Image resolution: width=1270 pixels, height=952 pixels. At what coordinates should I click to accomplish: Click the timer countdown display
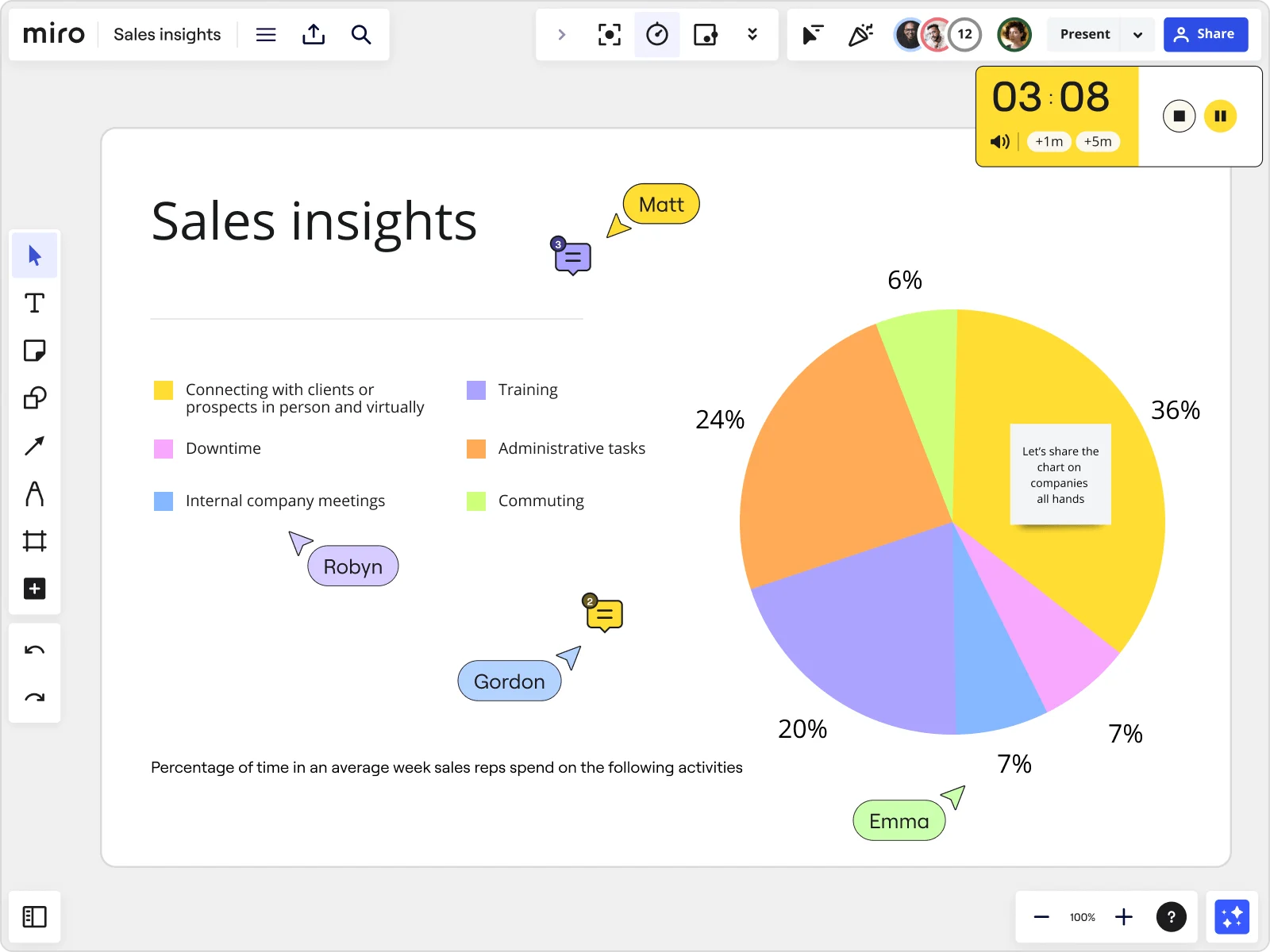(1051, 97)
